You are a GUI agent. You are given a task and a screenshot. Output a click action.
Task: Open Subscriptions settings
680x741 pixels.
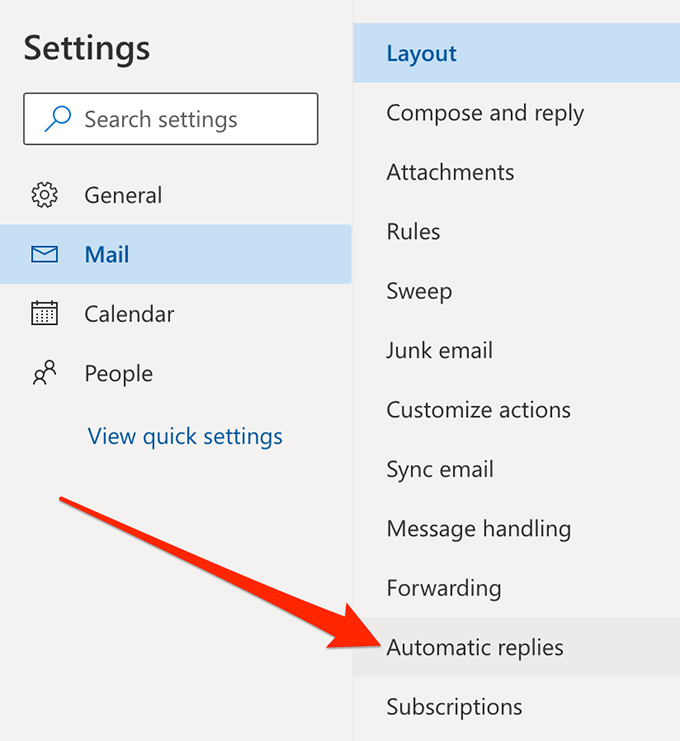pyautogui.click(x=516, y=707)
